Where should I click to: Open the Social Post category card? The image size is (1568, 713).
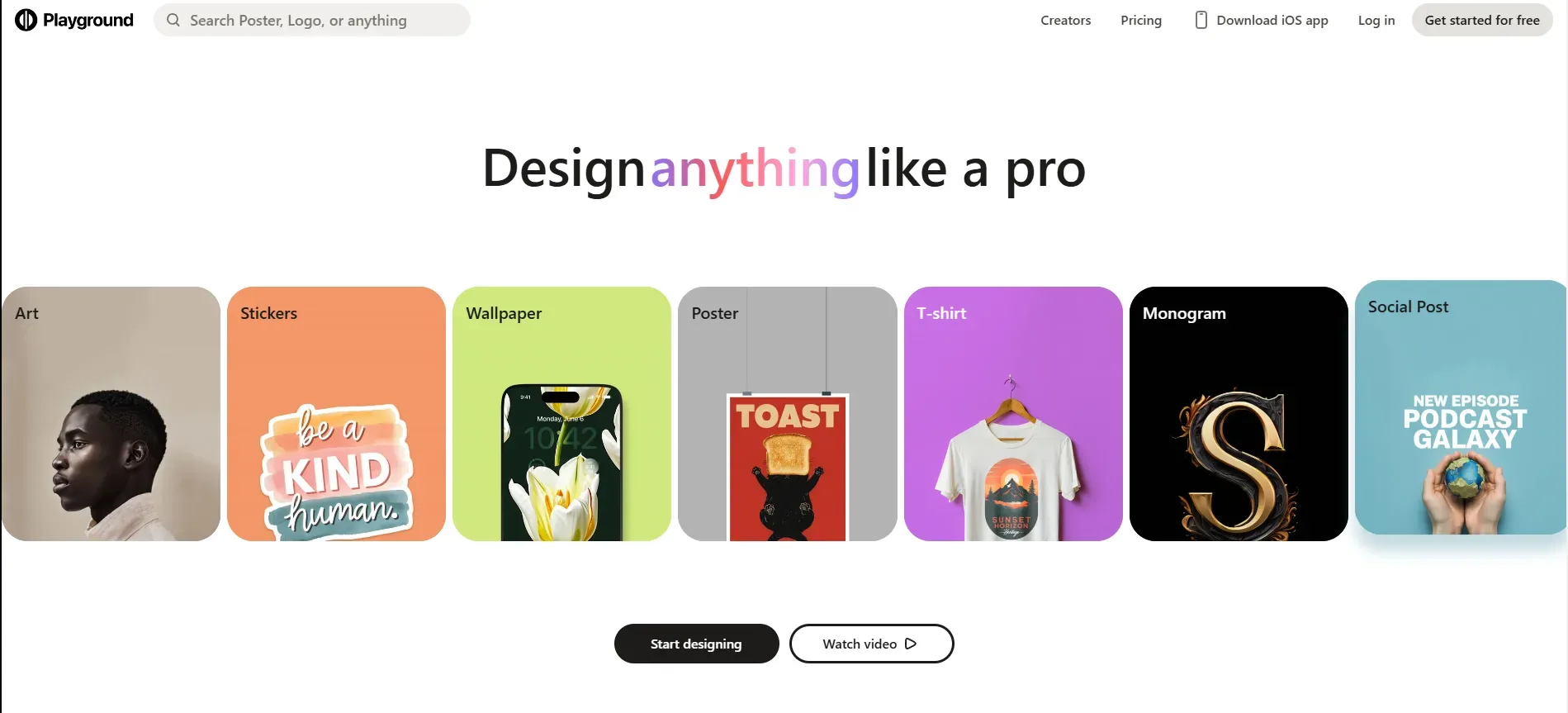[x=1461, y=407]
